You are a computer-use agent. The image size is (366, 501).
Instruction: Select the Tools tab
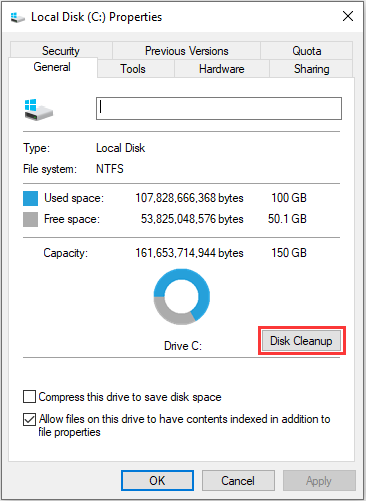(133, 69)
